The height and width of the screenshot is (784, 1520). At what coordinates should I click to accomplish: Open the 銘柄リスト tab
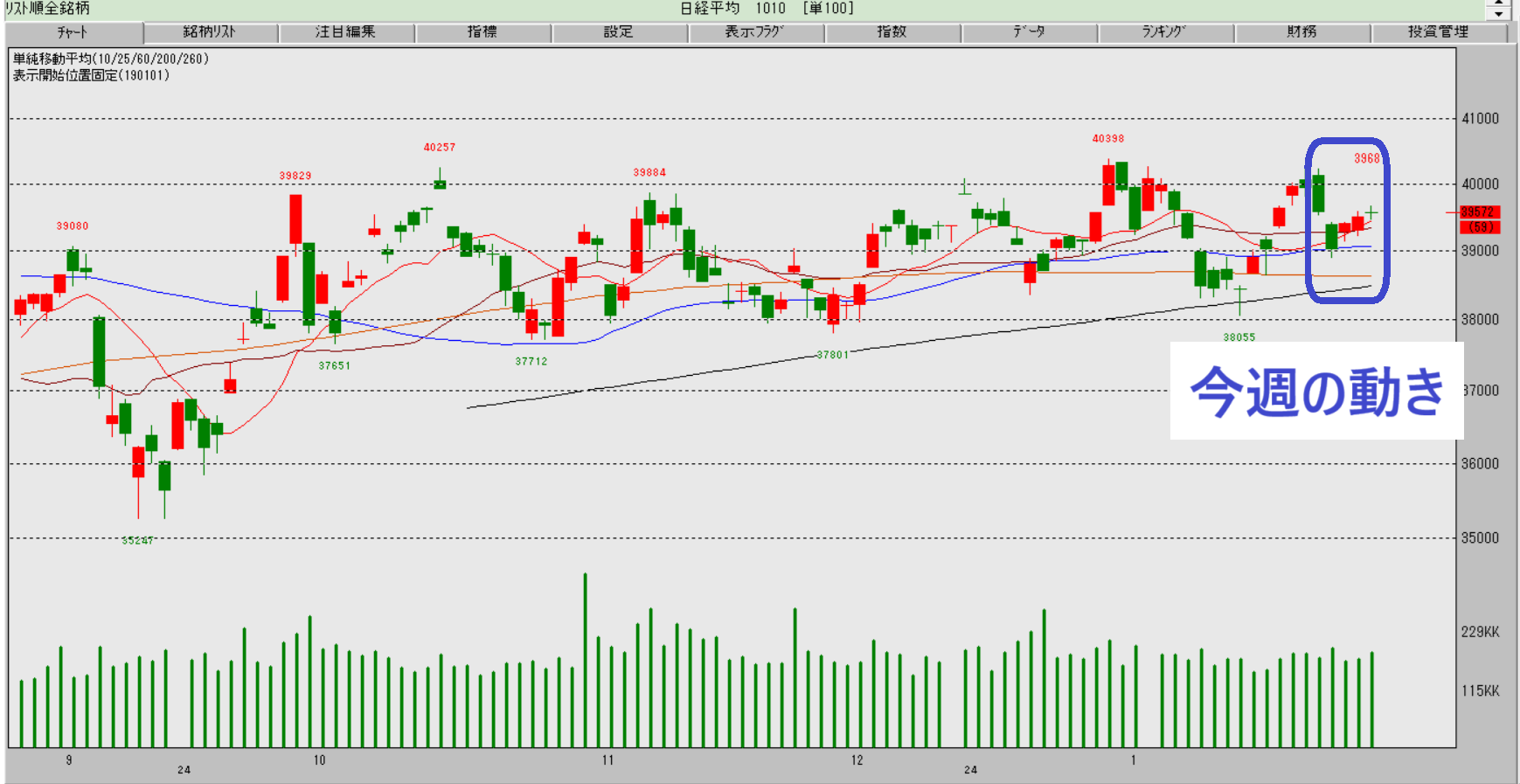coord(211,32)
